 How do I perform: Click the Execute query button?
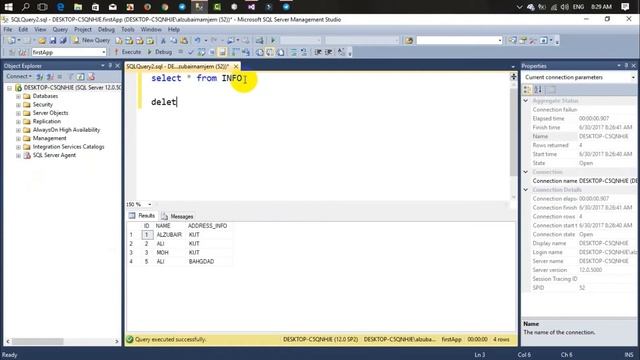[x=127, y=52]
